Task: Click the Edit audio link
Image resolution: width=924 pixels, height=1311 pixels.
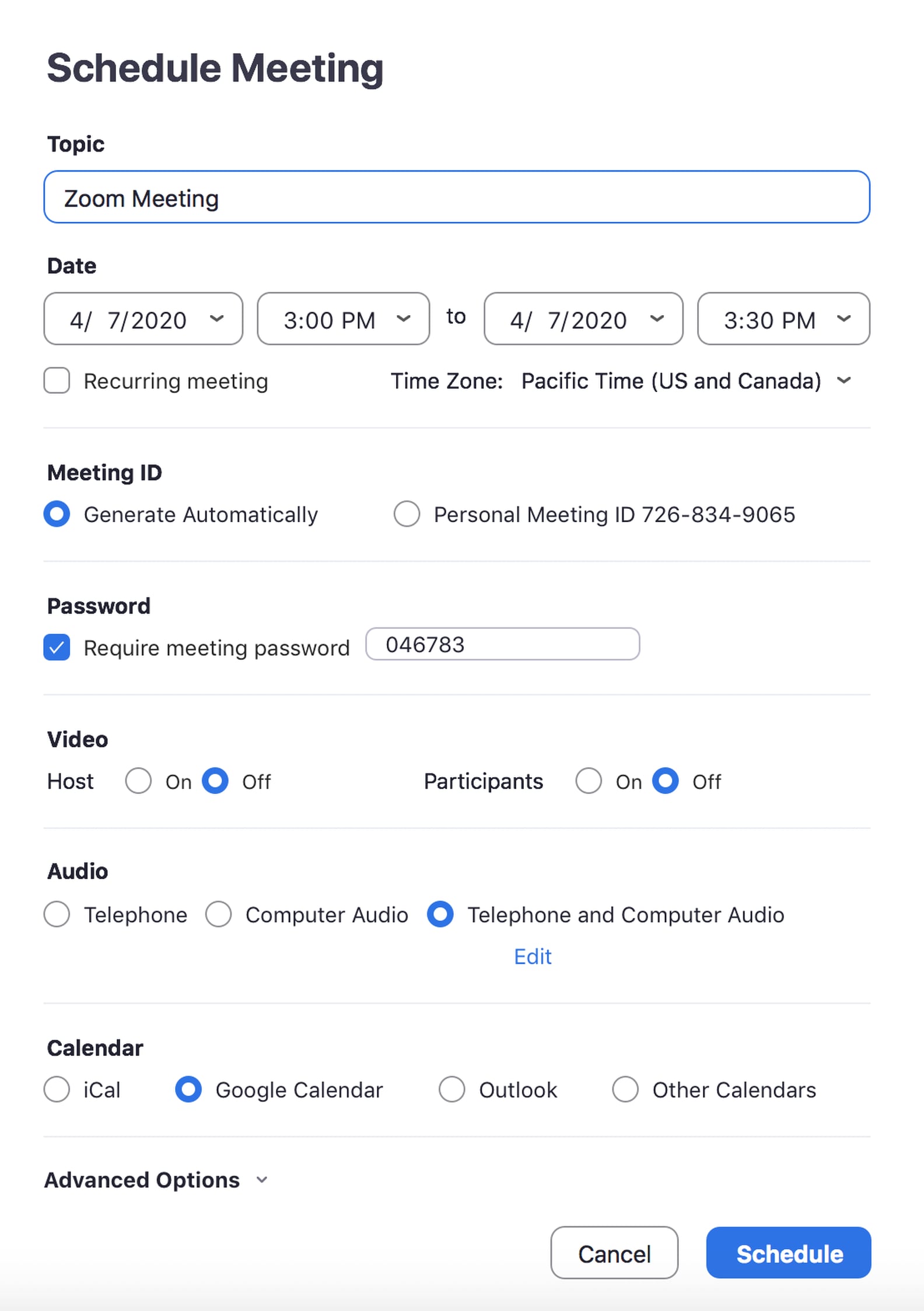Action: click(533, 957)
